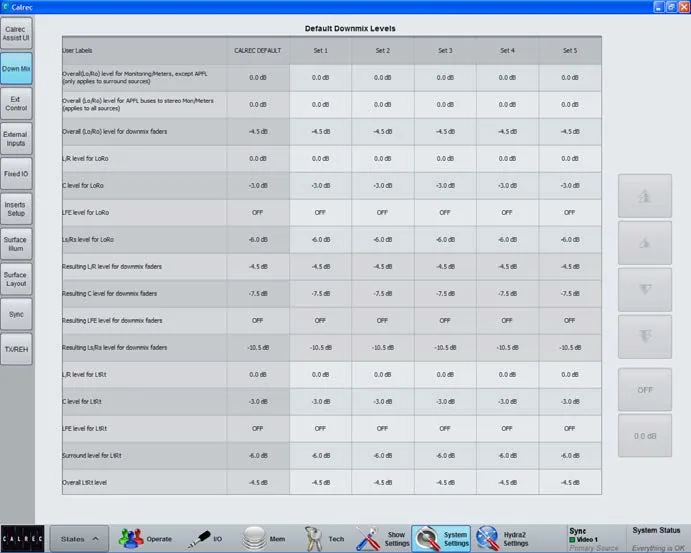Screen dimensions: 691x553
Task: Open the External Inputs tab
Action: point(16,139)
